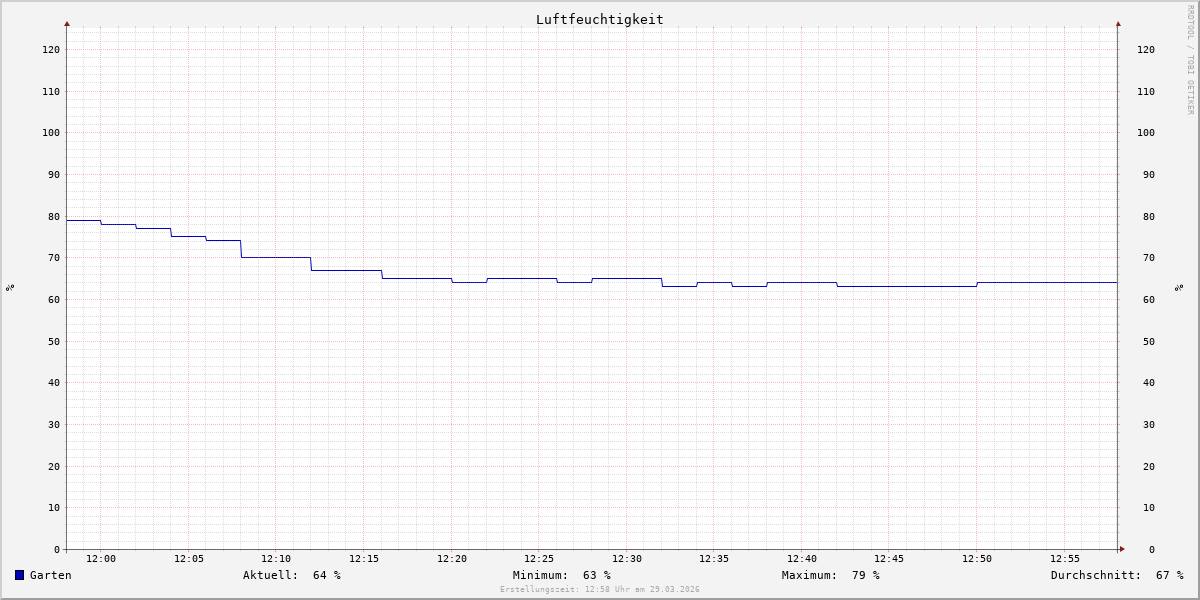The height and width of the screenshot is (600, 1200).
Task: Click the 60 label on the left axis
Action: (x=54, y=299)
